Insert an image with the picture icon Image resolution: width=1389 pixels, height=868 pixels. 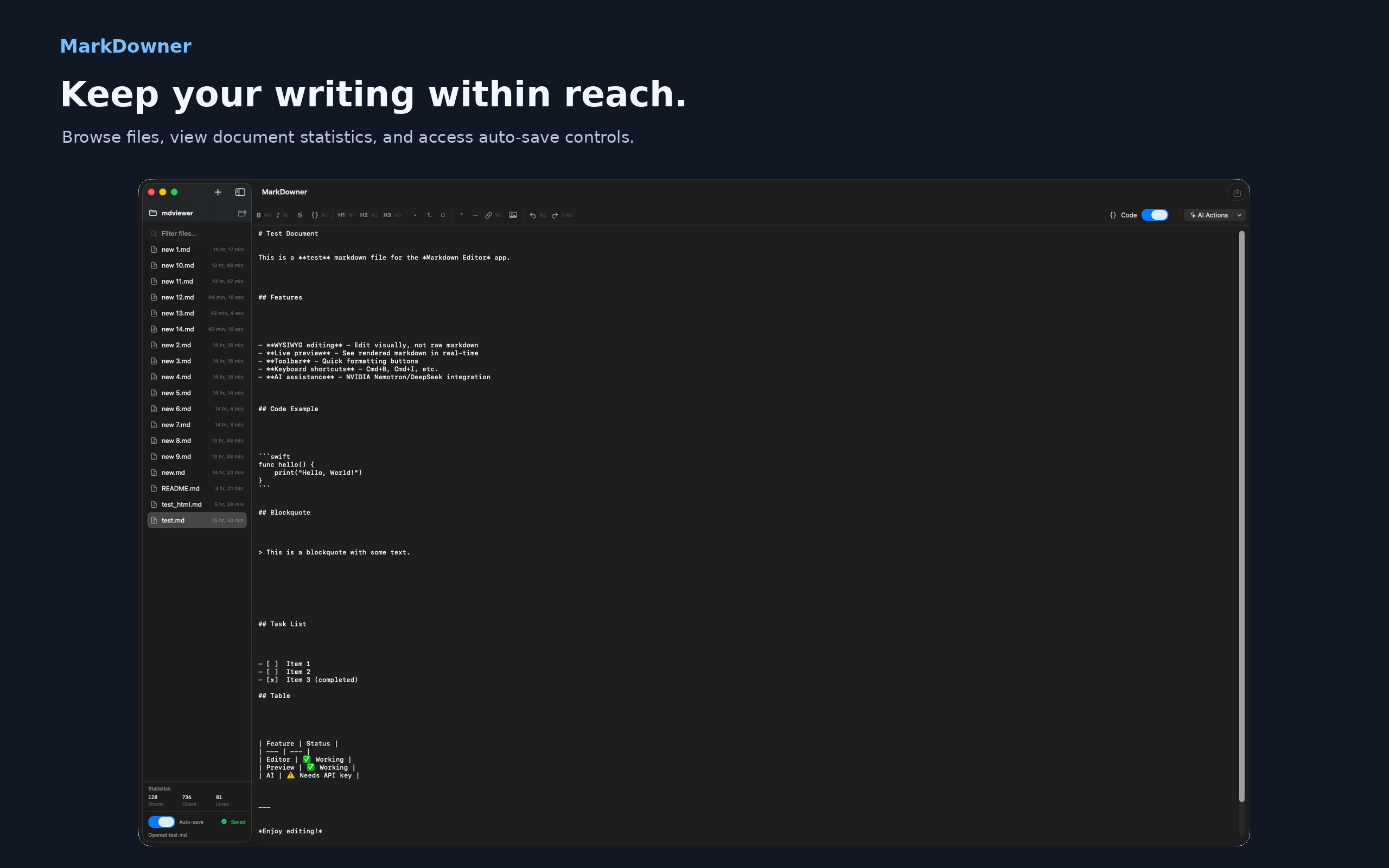[x=513, y=215]
